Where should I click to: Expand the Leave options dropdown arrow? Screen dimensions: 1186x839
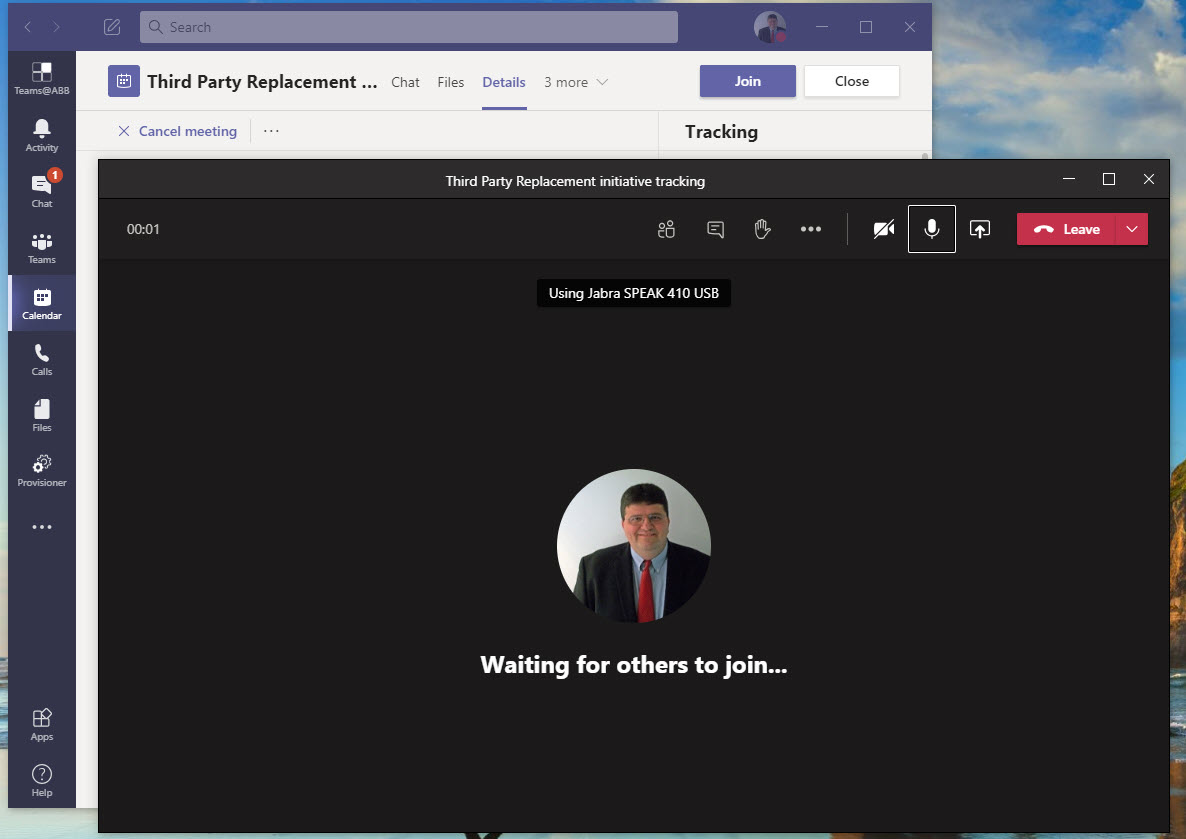click(1132, 229)
